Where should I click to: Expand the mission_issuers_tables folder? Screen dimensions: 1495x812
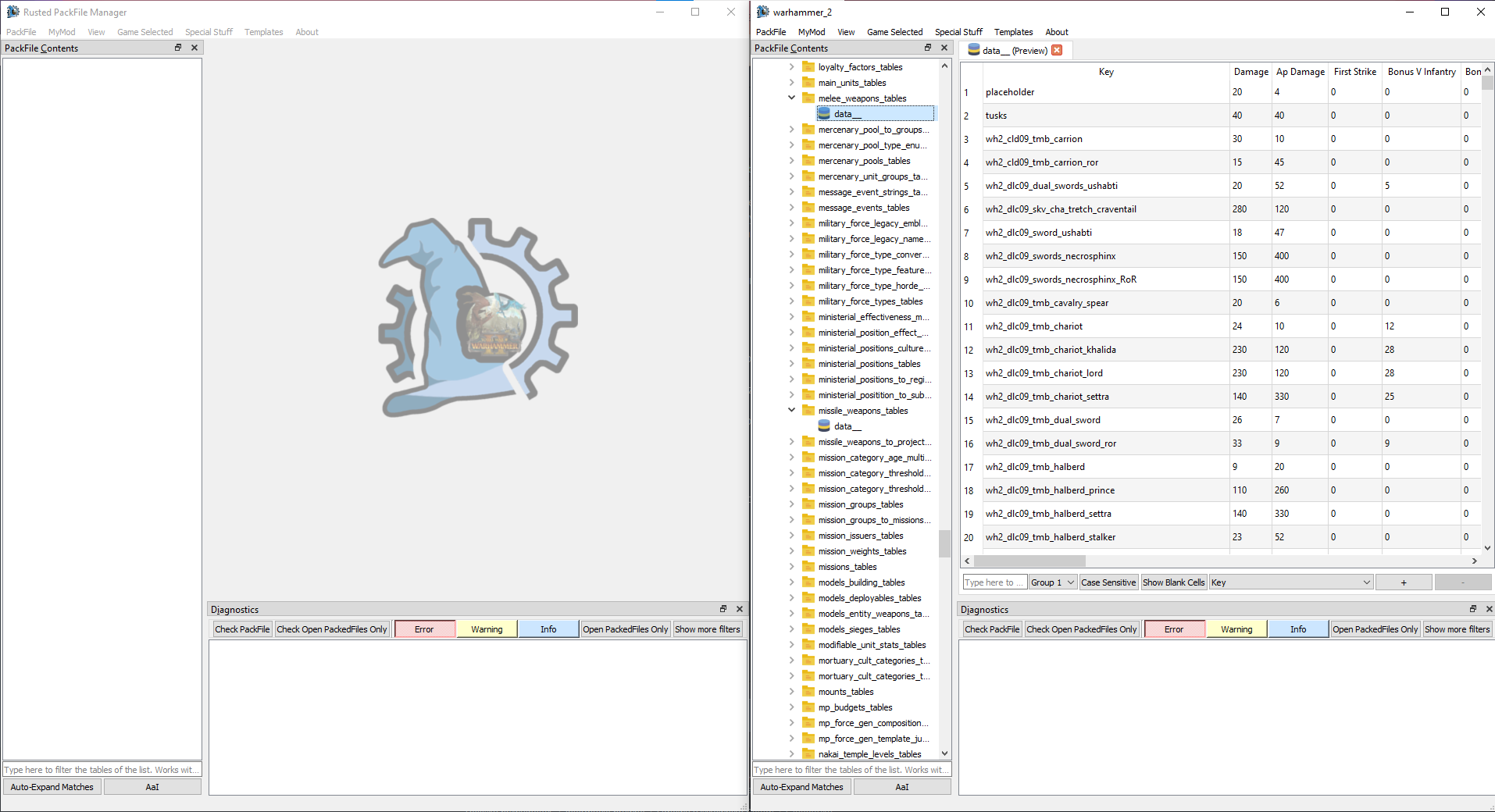coord(791,536)
